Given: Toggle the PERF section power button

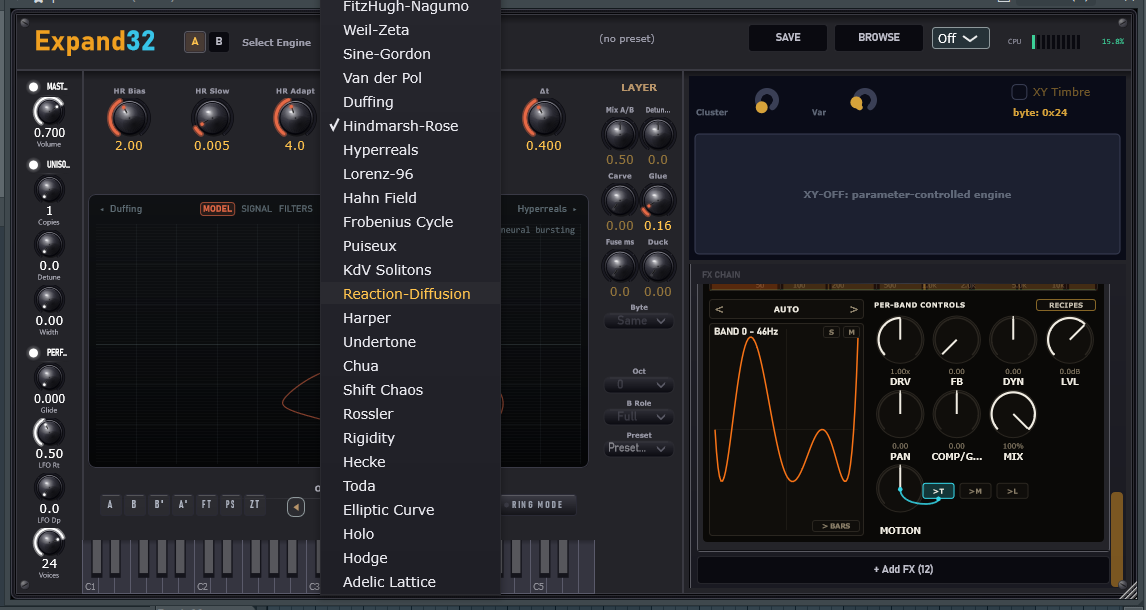Looking at the screenshot, I should [x=34, y=353].
